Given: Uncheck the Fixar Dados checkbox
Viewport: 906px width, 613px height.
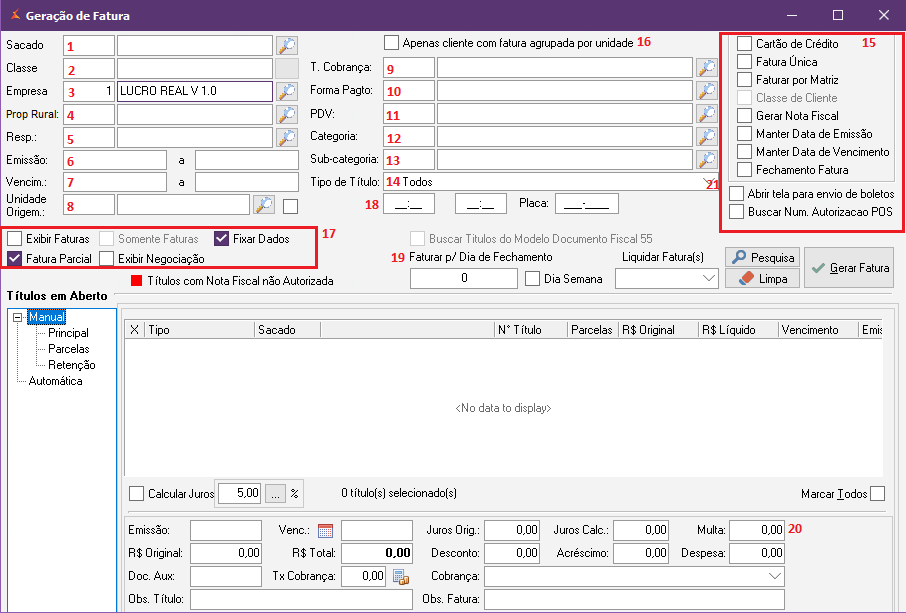Looking at the screenshot, I should pos(221,239).
